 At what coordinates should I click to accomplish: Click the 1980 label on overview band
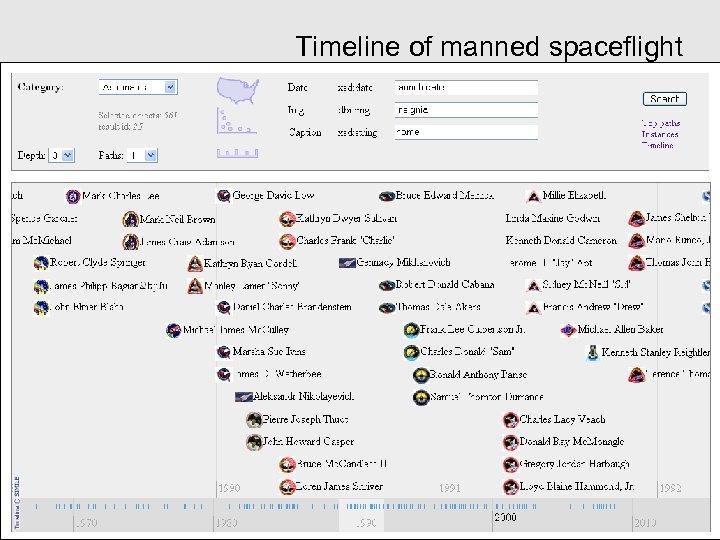click(x=226, y=523)
